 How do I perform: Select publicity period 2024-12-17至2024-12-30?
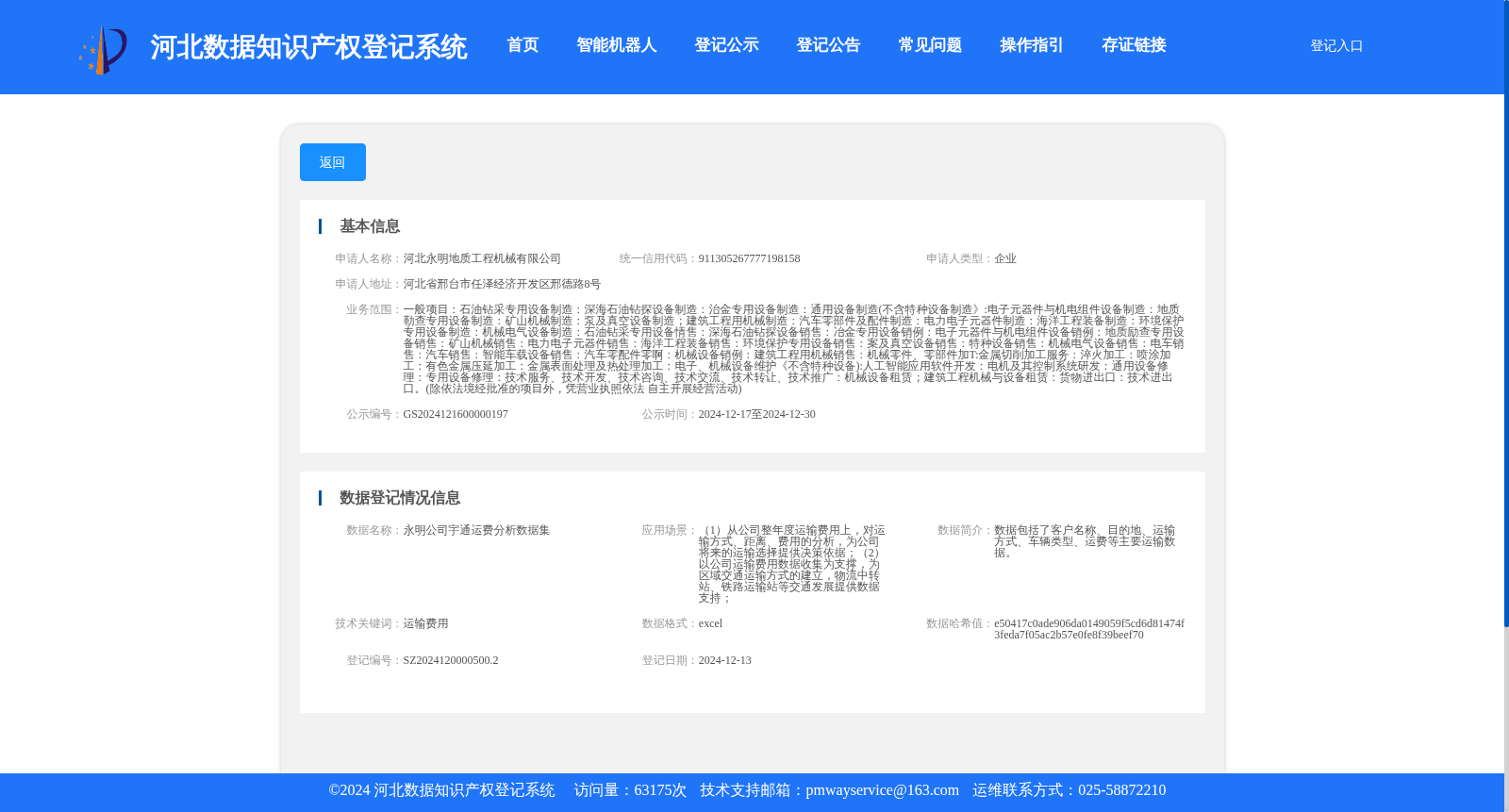pos(757,414)
